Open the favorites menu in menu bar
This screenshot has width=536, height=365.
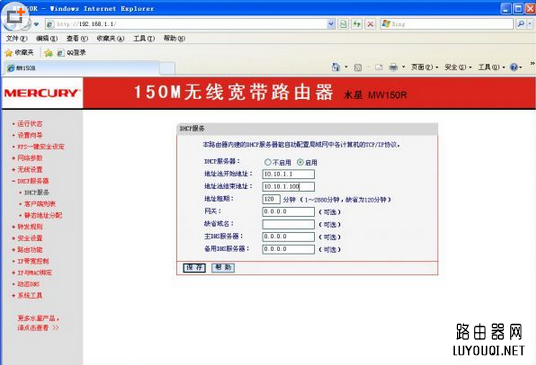110,39
